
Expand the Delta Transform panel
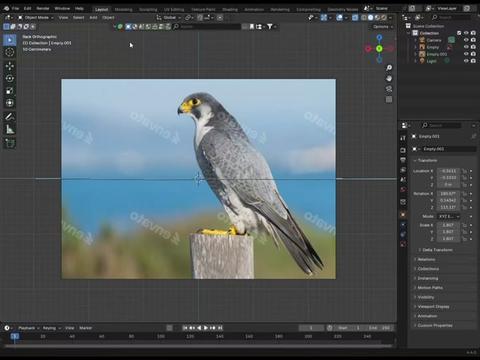pyautogui.click(x=436, y=250)
